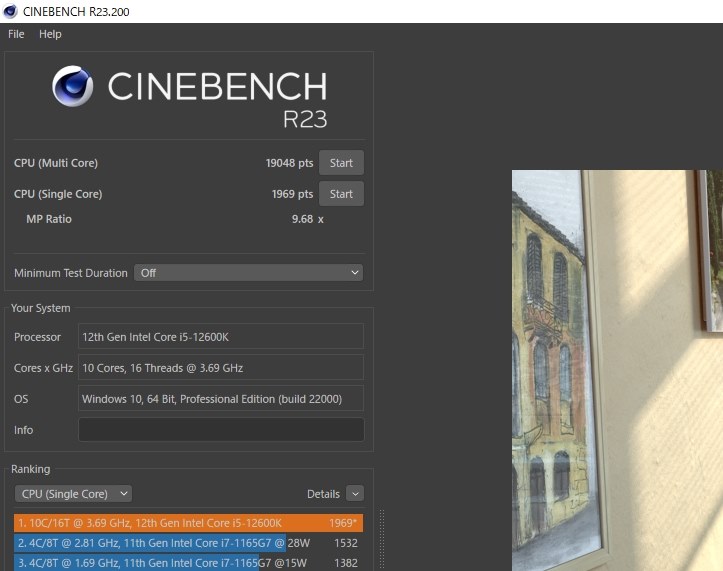Screen dimensions: 723x571
Task: Open the Minimum Test Duration dropdown
Action: click(x=248, y=273)
